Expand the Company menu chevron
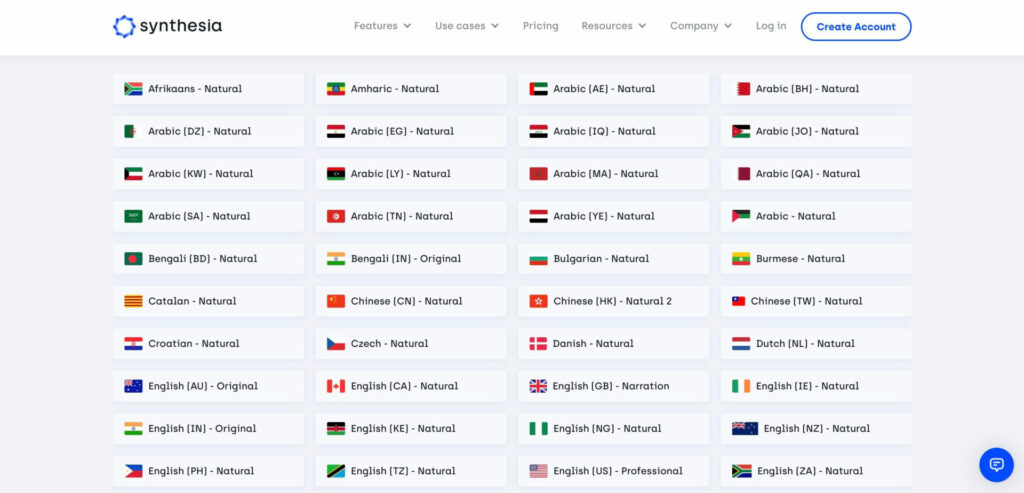 pyautogui.click(x=728, y=26)
